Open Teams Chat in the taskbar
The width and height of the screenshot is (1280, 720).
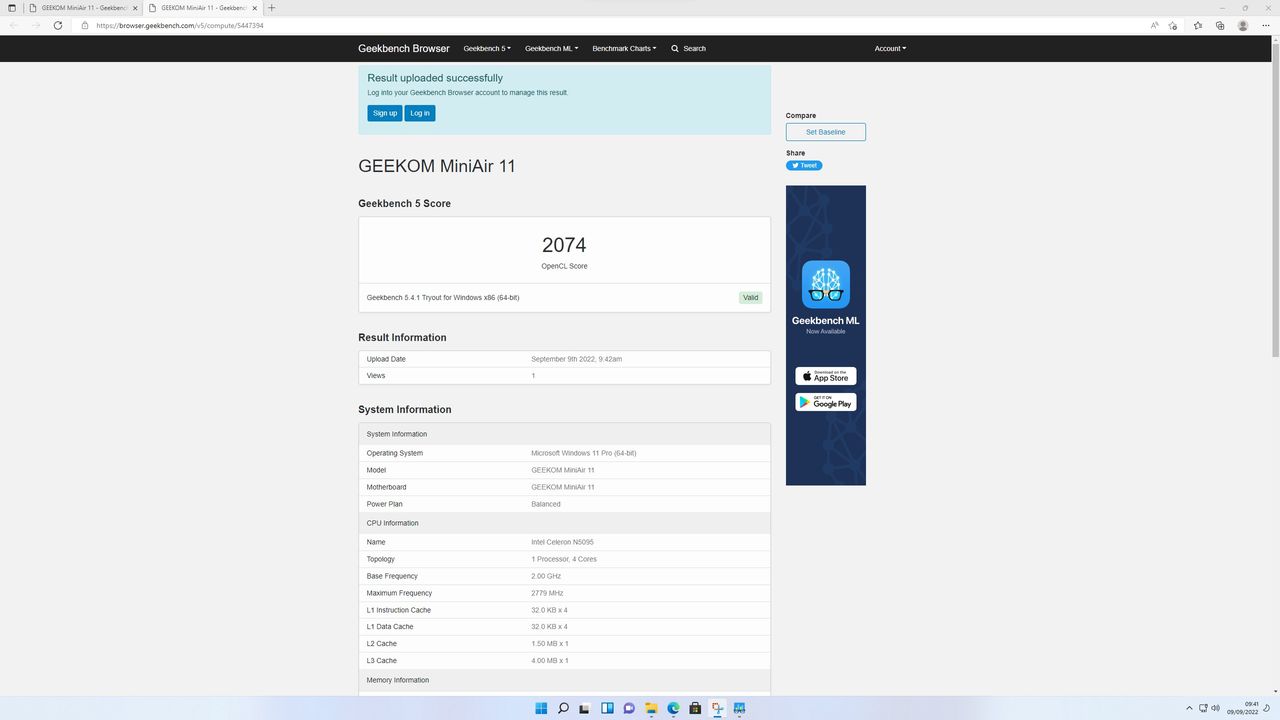point(629,708)
